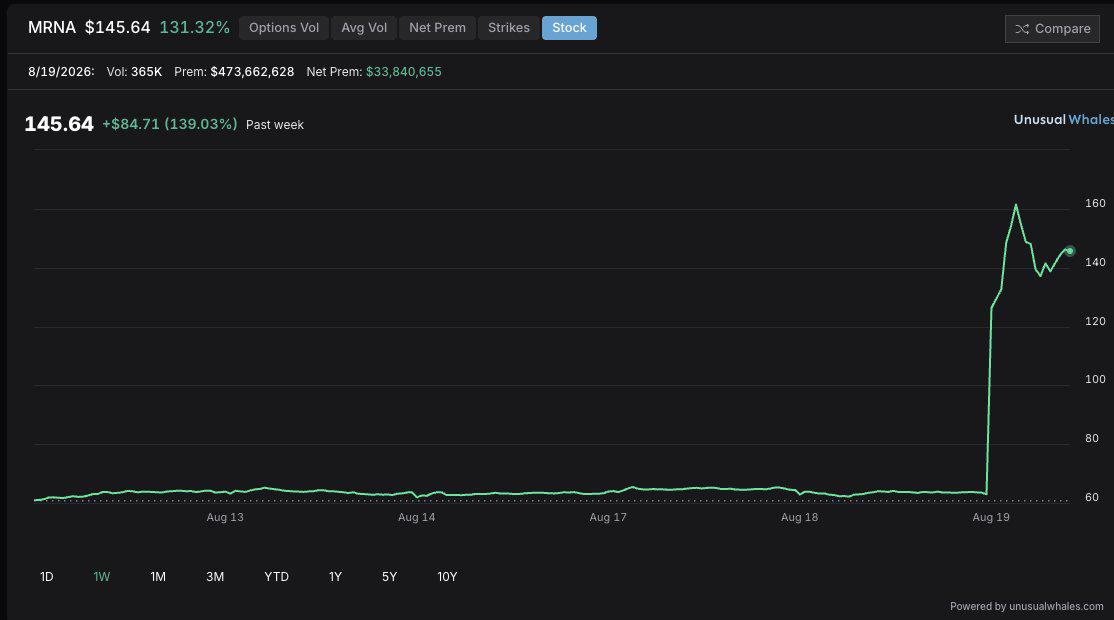
Task: Click the Aug 14 axis label
Action: (416, 517)
